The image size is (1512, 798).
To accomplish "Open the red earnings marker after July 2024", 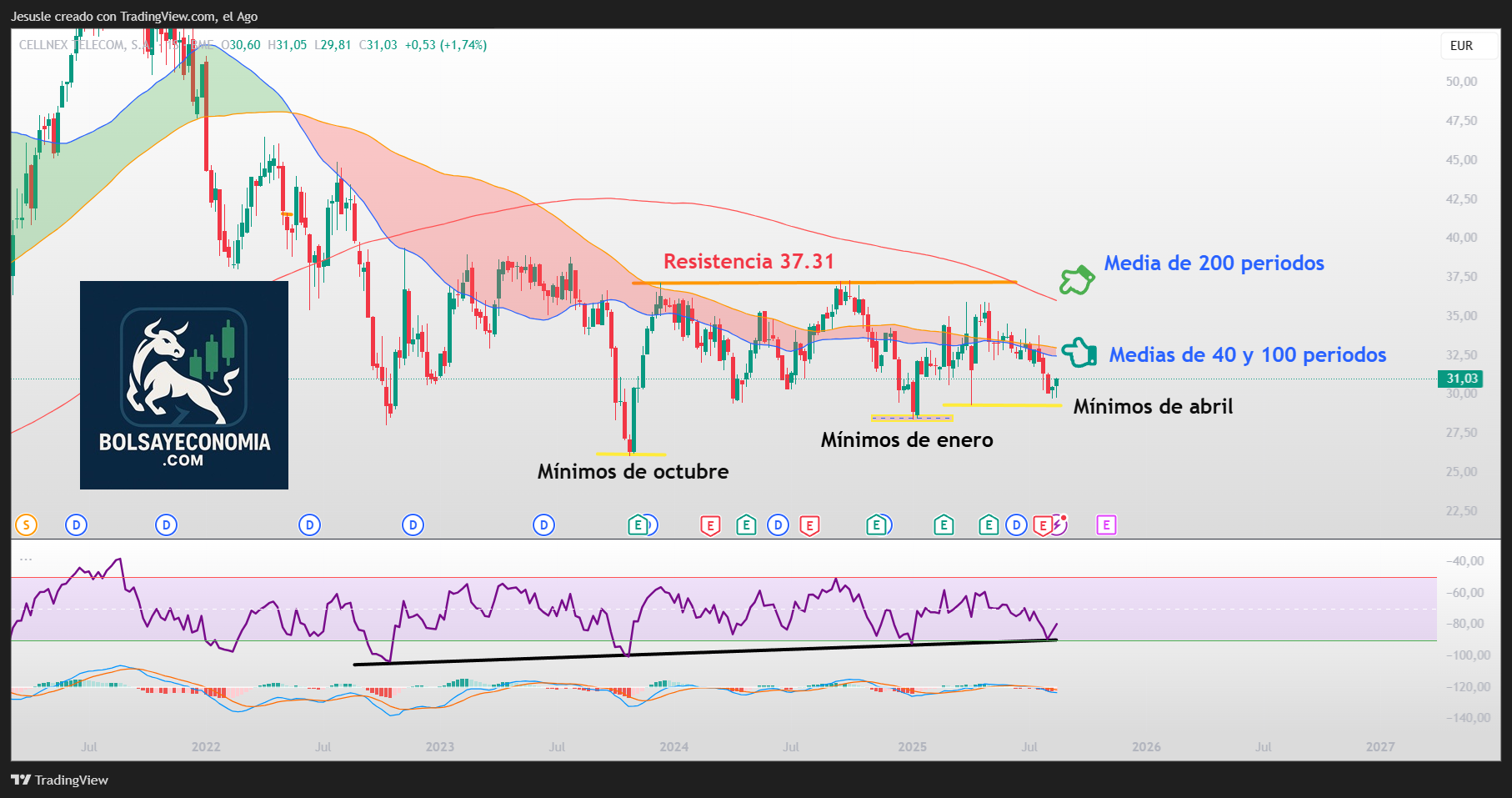I will pyautogui.click(x=809, y=525).
